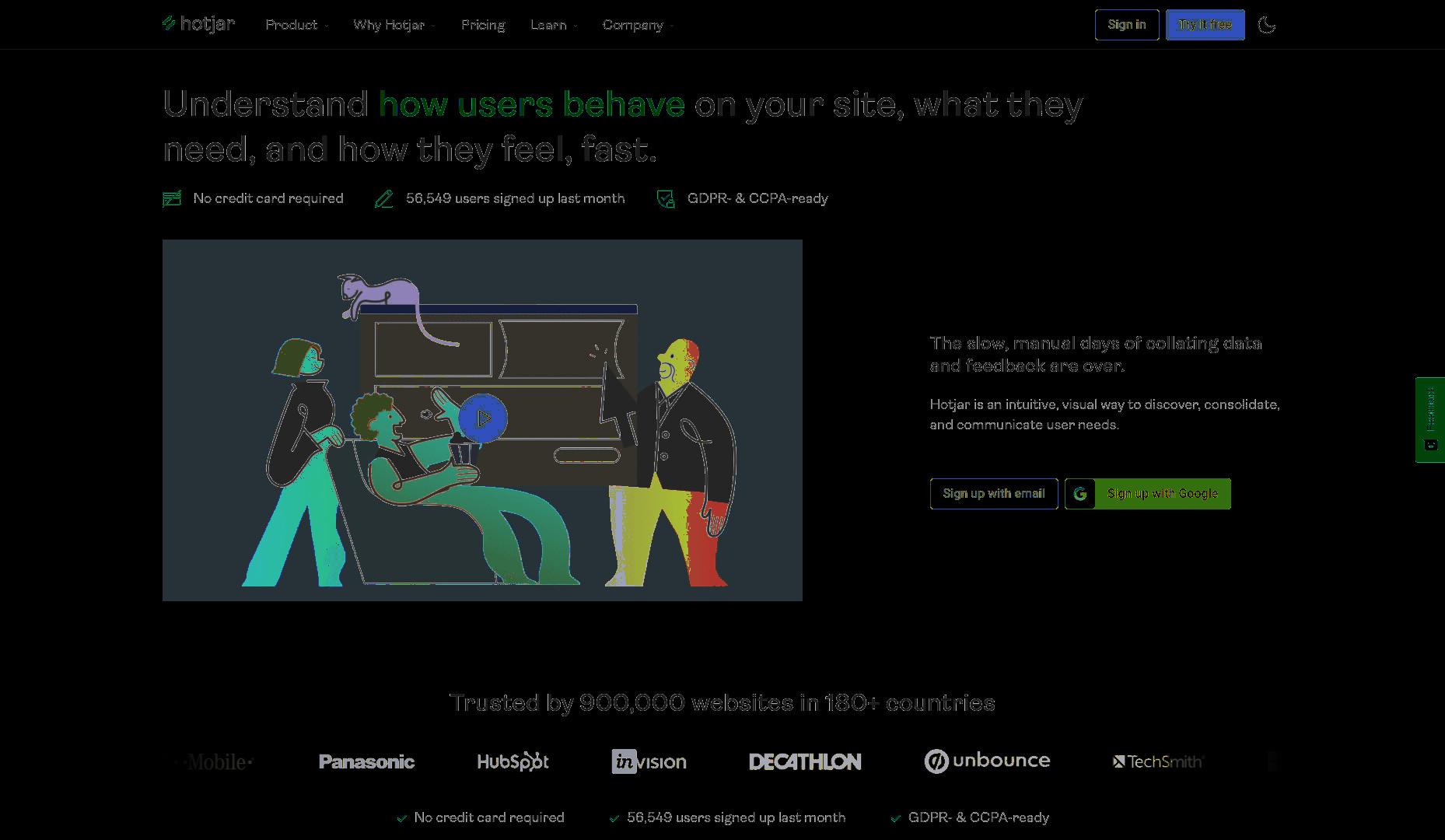Click the Try it free button

point(1205,25)
